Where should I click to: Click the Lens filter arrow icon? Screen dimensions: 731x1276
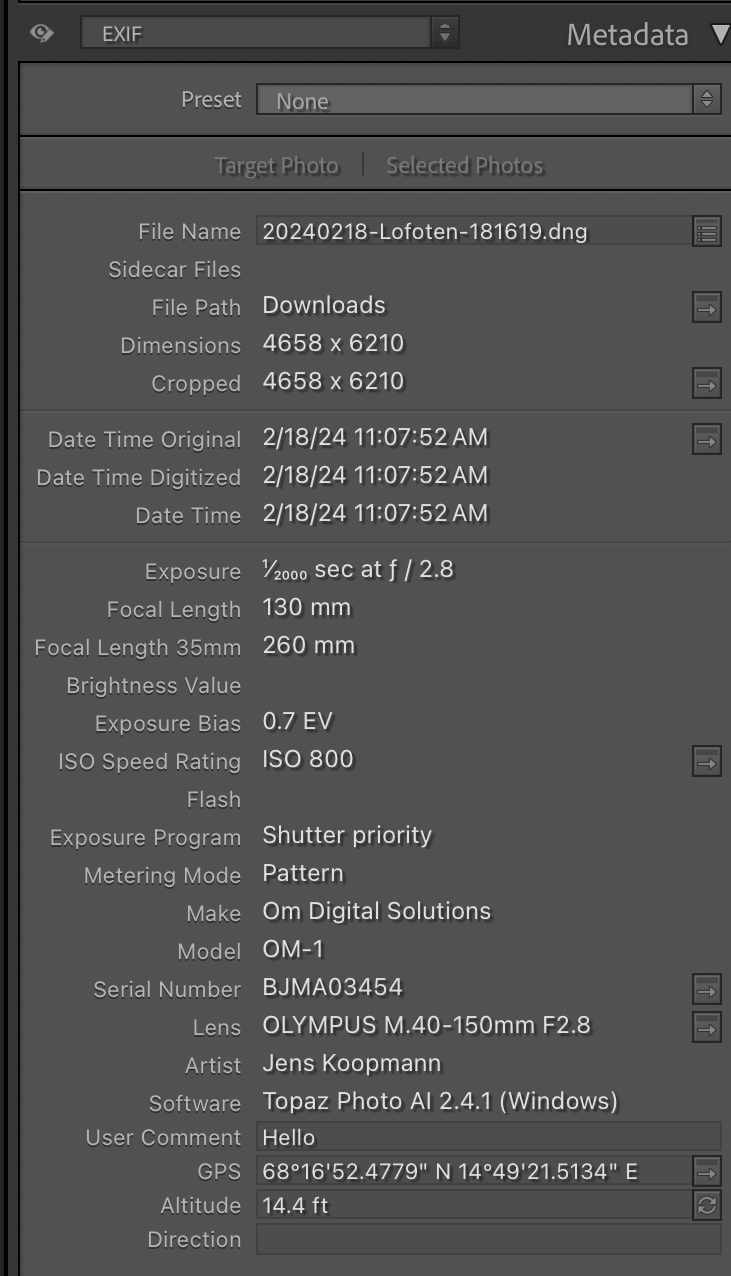707,1027
